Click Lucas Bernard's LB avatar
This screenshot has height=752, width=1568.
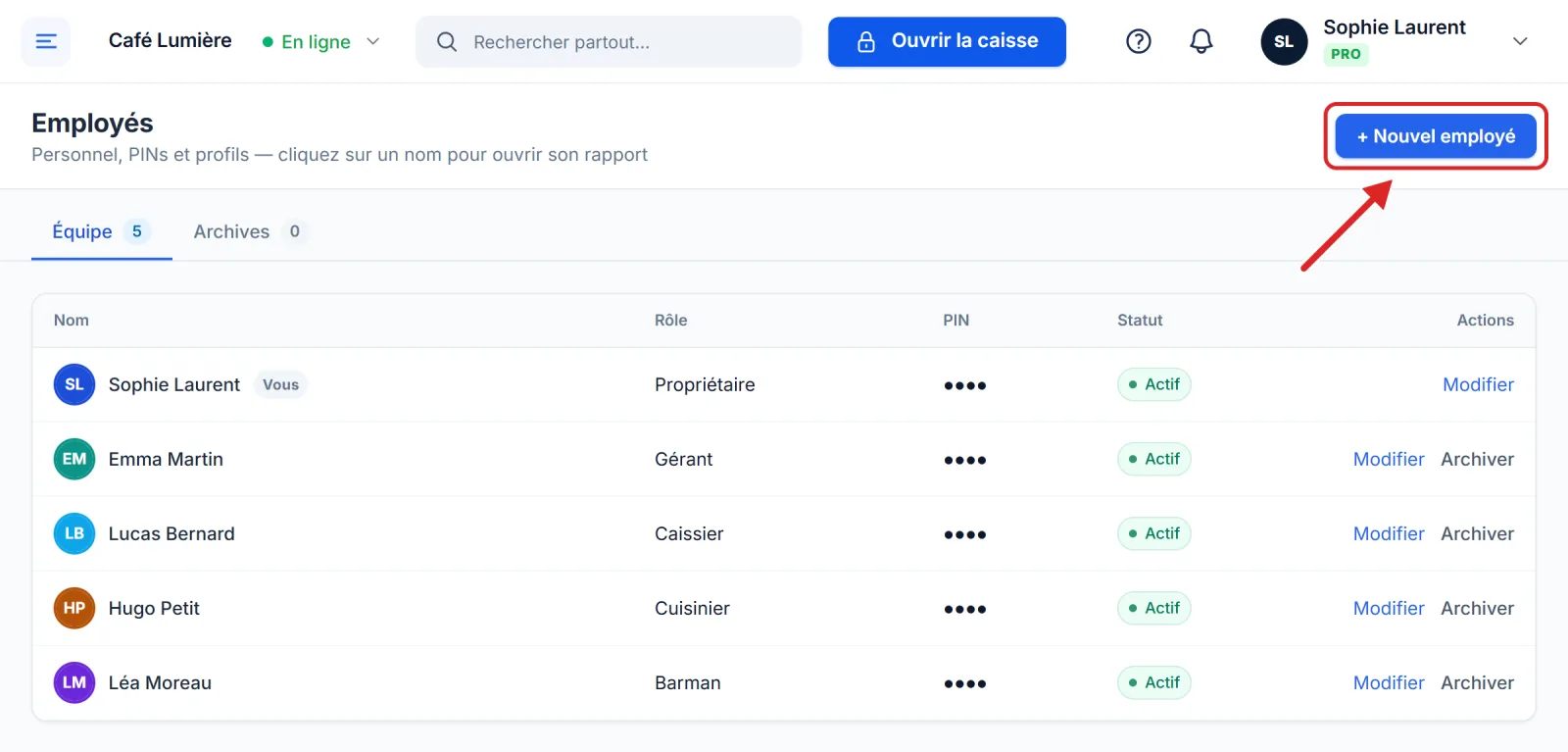74,533
